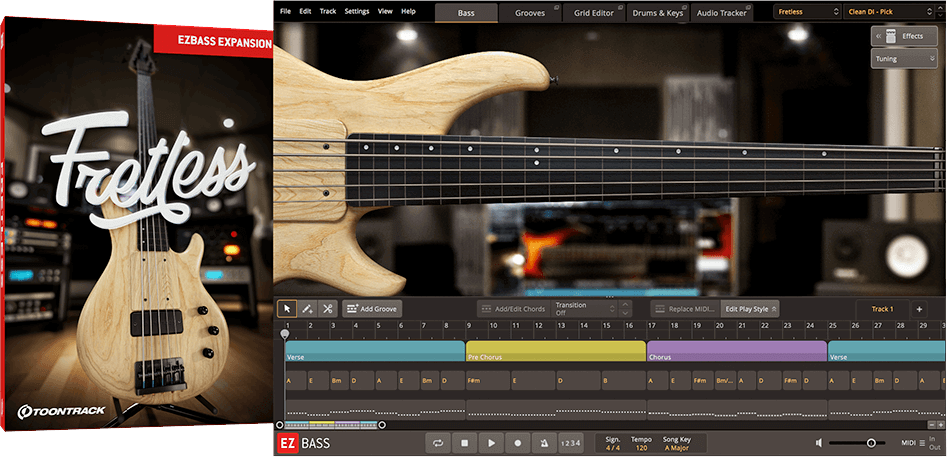Toggle the 1234 count-in
The width and height of the screenshot is (947, 457).
571,443
